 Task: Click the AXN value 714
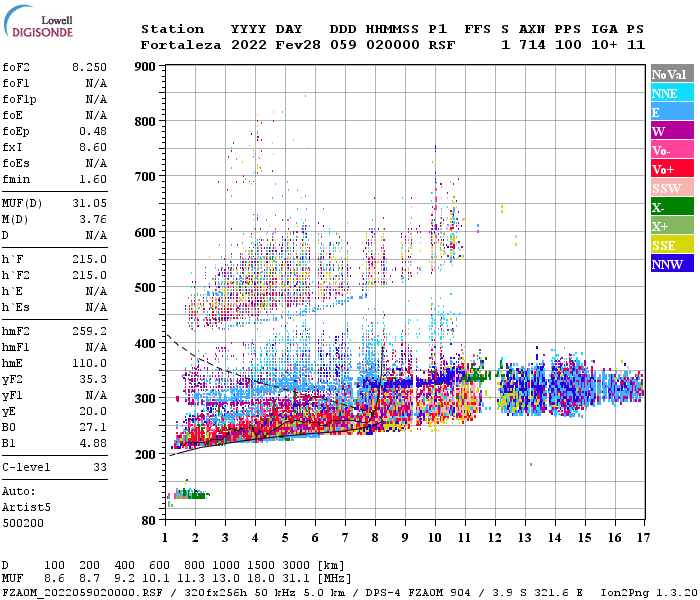(x=532, y=45)
